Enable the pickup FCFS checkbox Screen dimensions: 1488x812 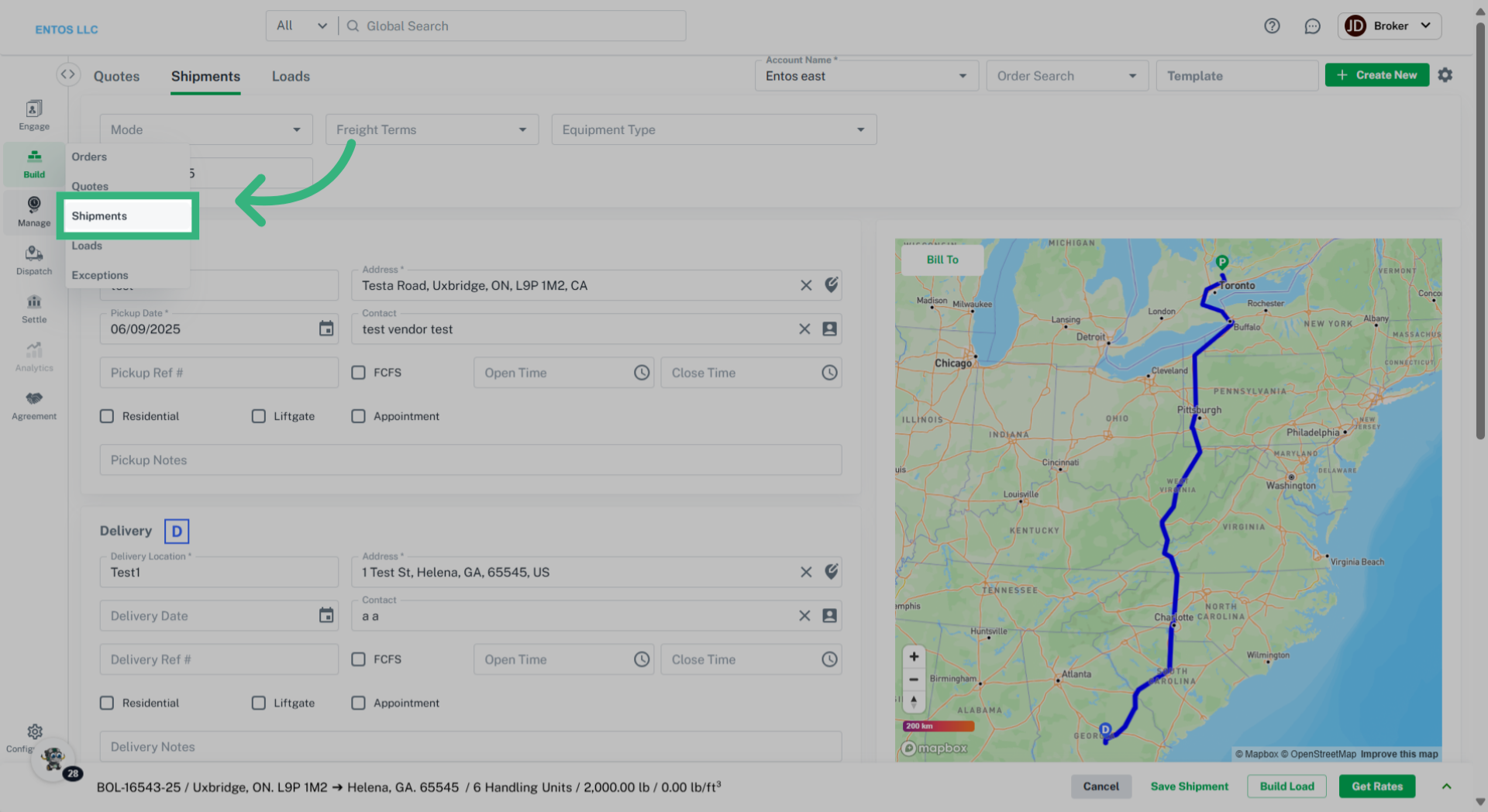point(358,373)
